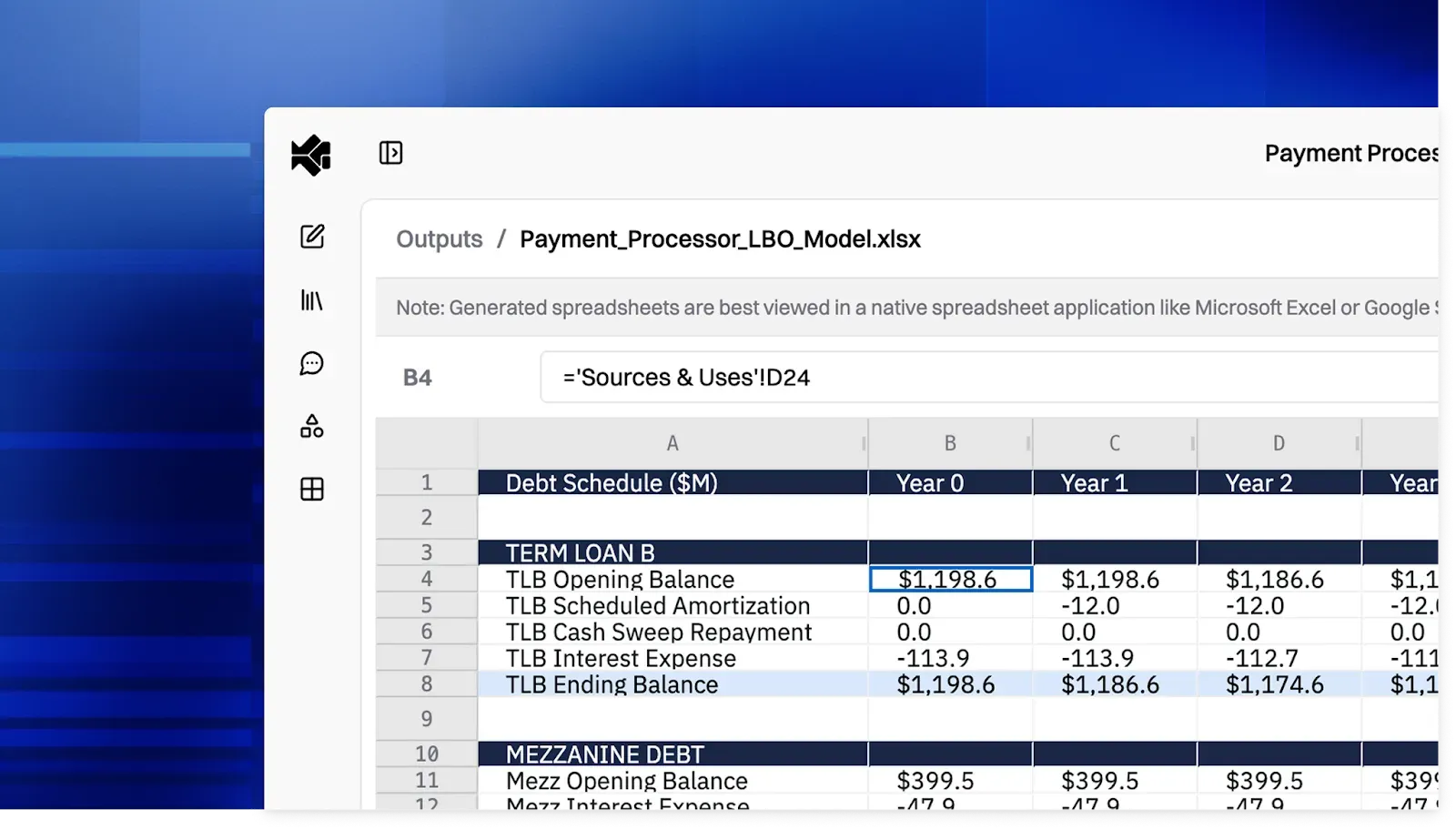Select column A header

click(x=672, y=443)
